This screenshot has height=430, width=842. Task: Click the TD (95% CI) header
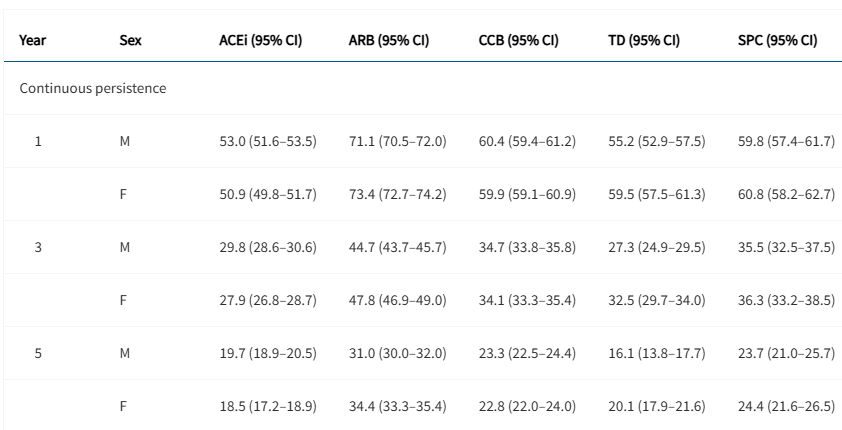644,41
